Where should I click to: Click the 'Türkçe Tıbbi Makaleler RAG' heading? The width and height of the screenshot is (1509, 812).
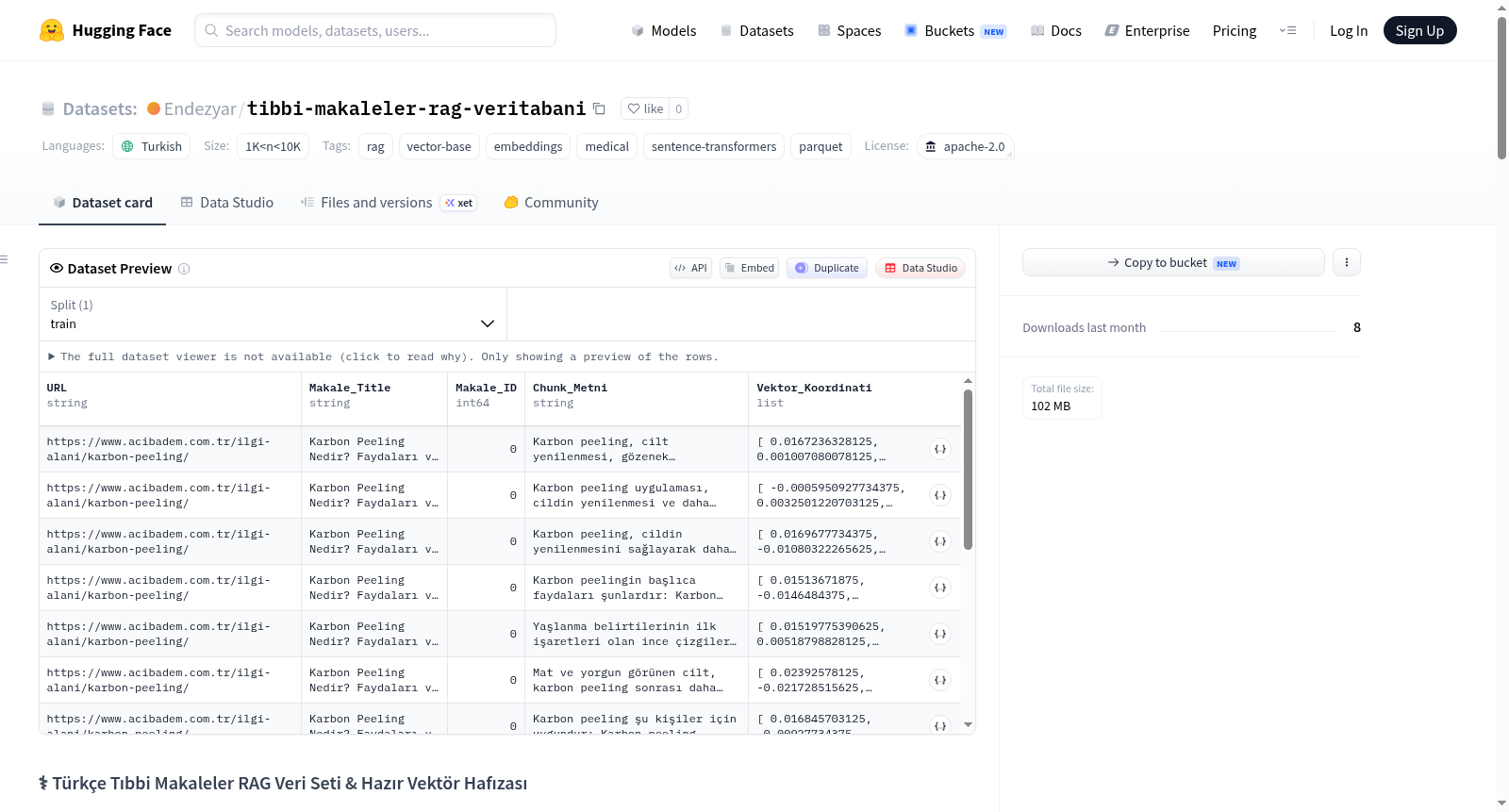pyautogui.click(x=283, y=784)
